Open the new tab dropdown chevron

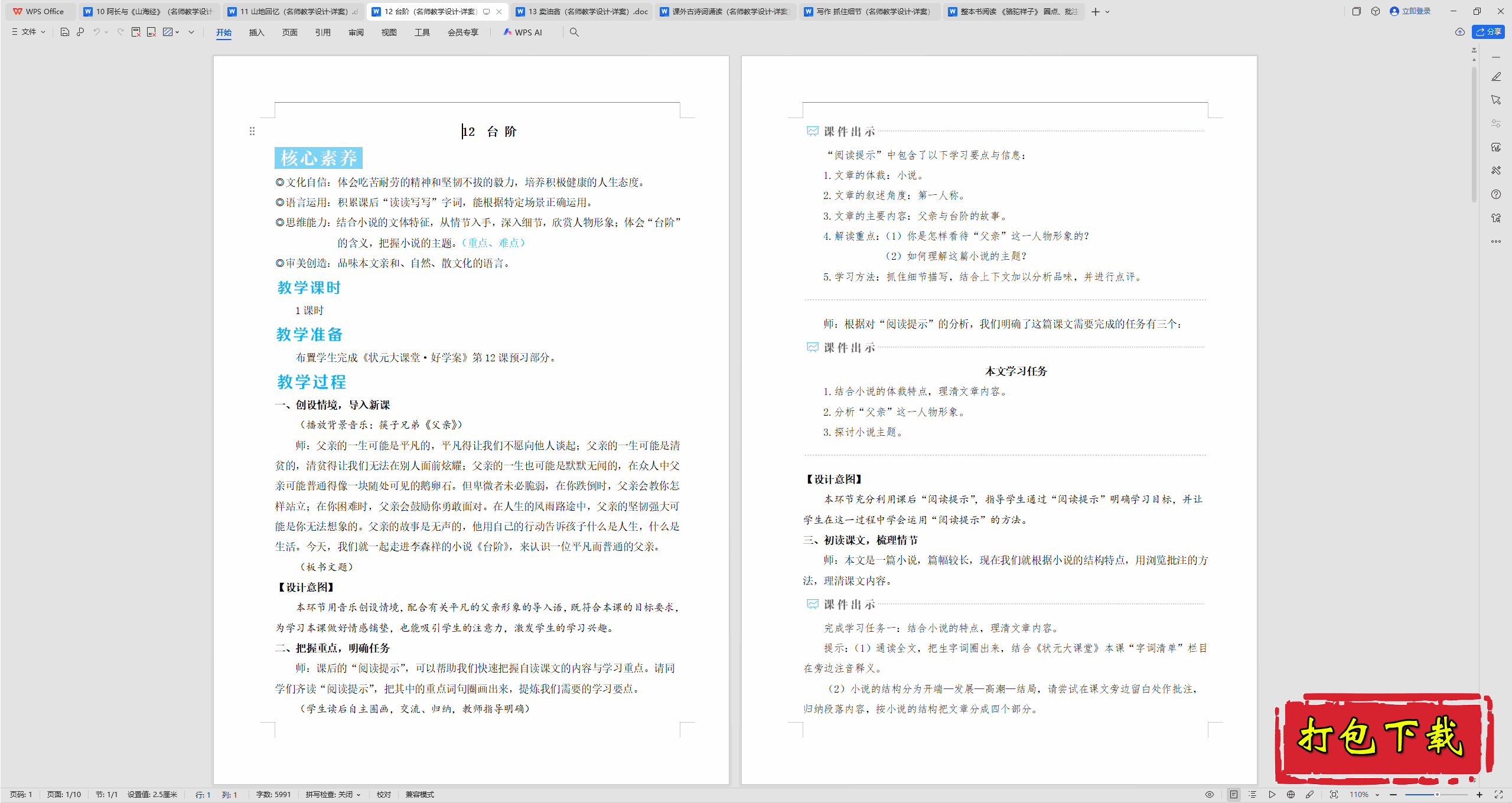coord(1107,12)
